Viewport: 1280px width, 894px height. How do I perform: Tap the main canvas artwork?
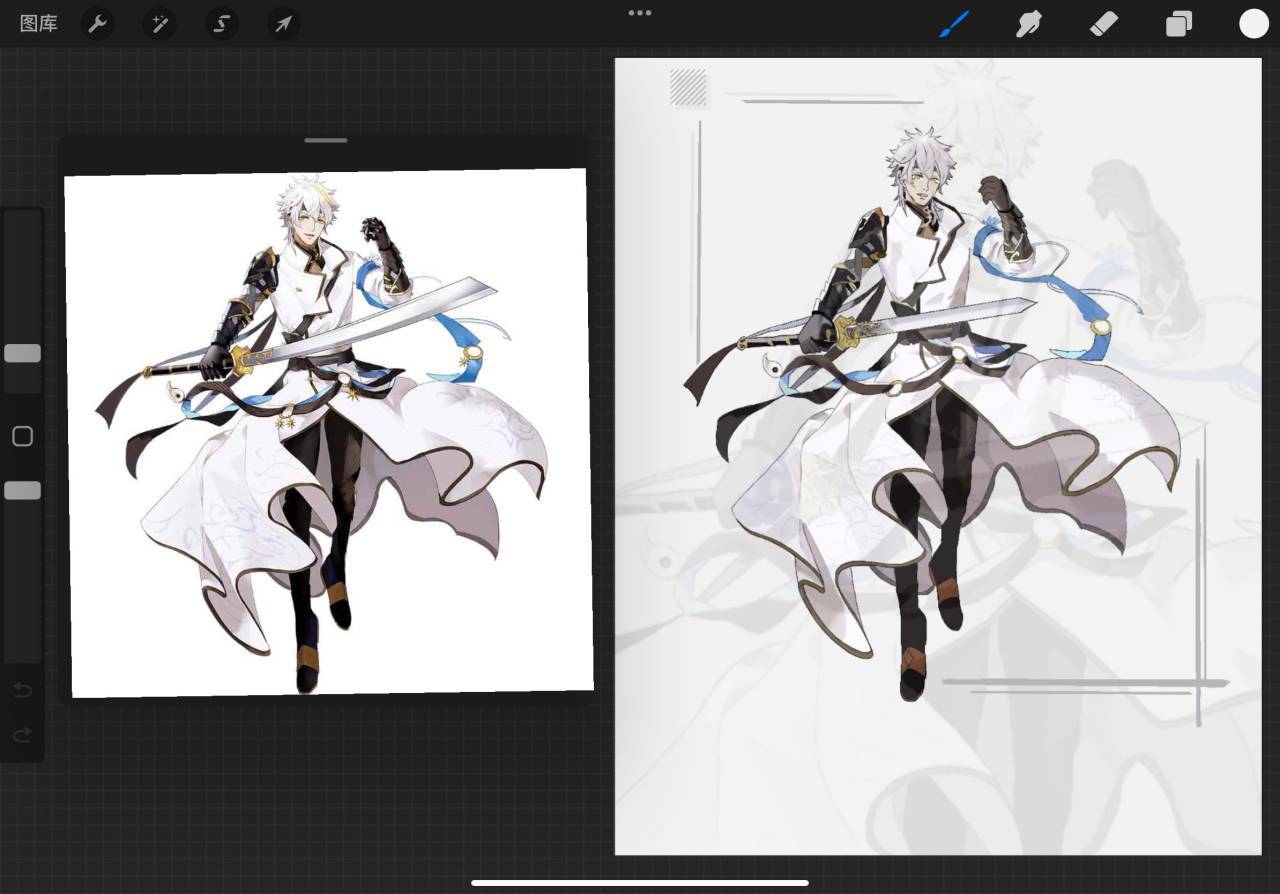[x=938, y=456]
